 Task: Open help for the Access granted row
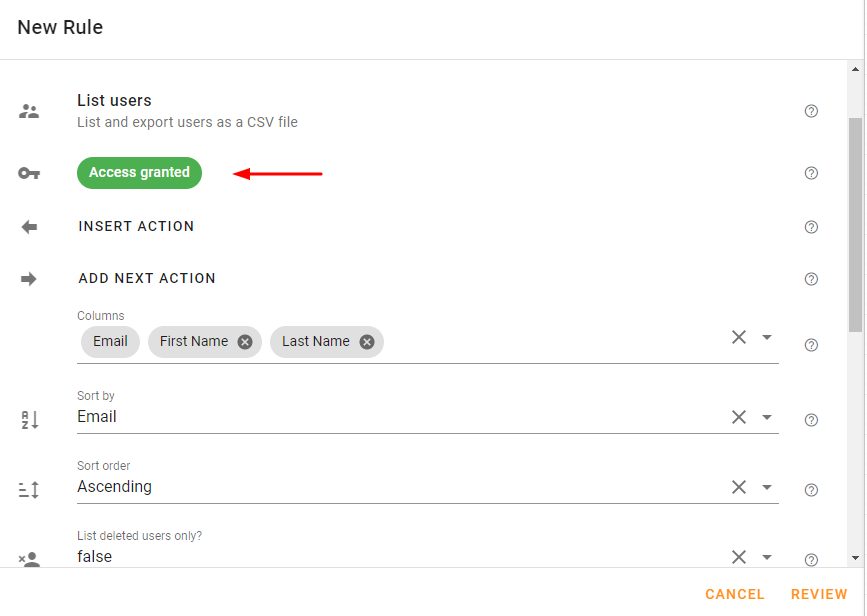(x=811, y=173)
